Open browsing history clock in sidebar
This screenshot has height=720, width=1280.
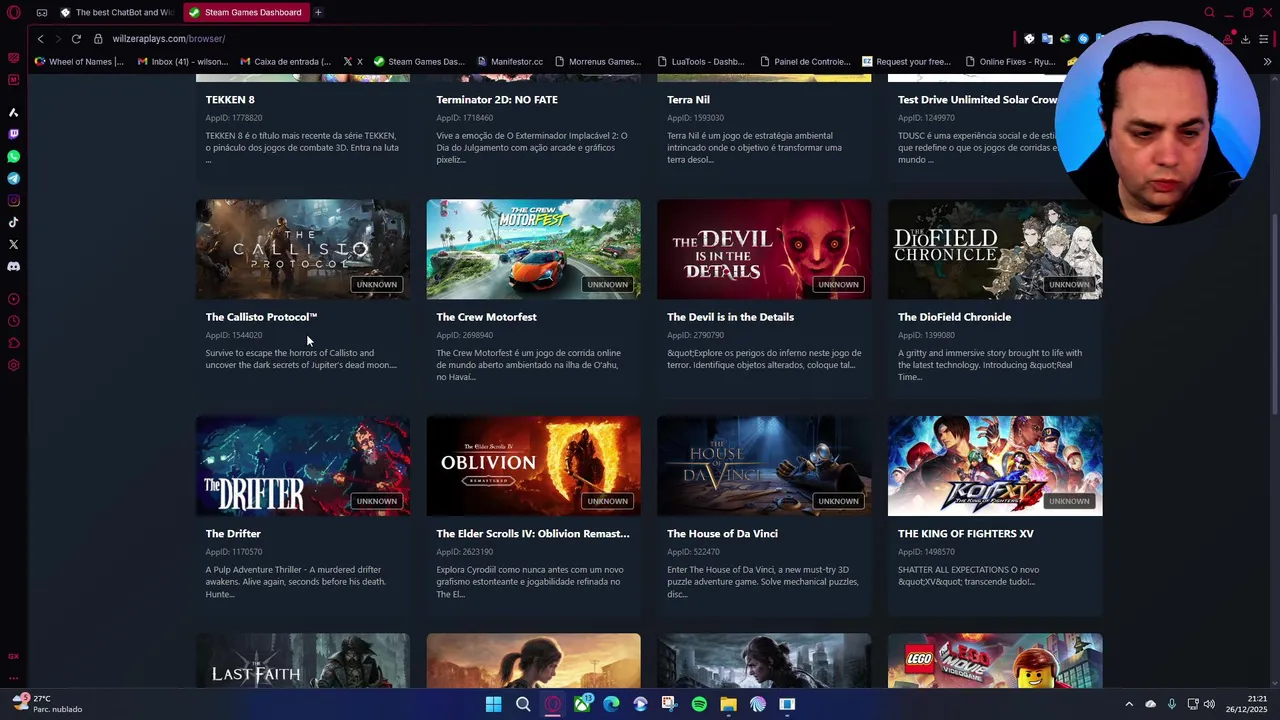tap(13, 321)
